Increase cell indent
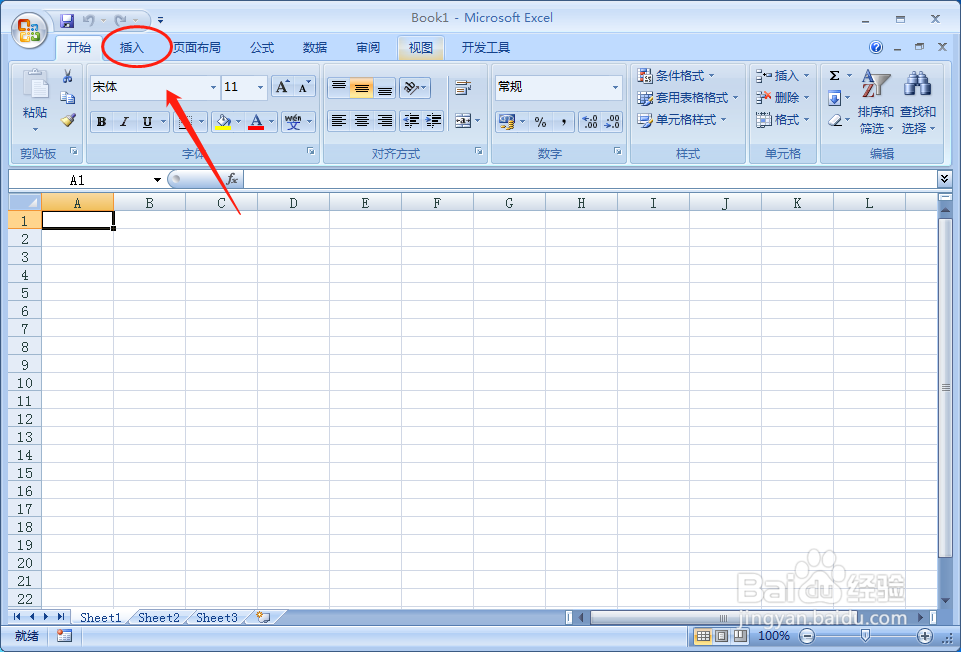This screenshot has width=961, height=652. [433, 121]
